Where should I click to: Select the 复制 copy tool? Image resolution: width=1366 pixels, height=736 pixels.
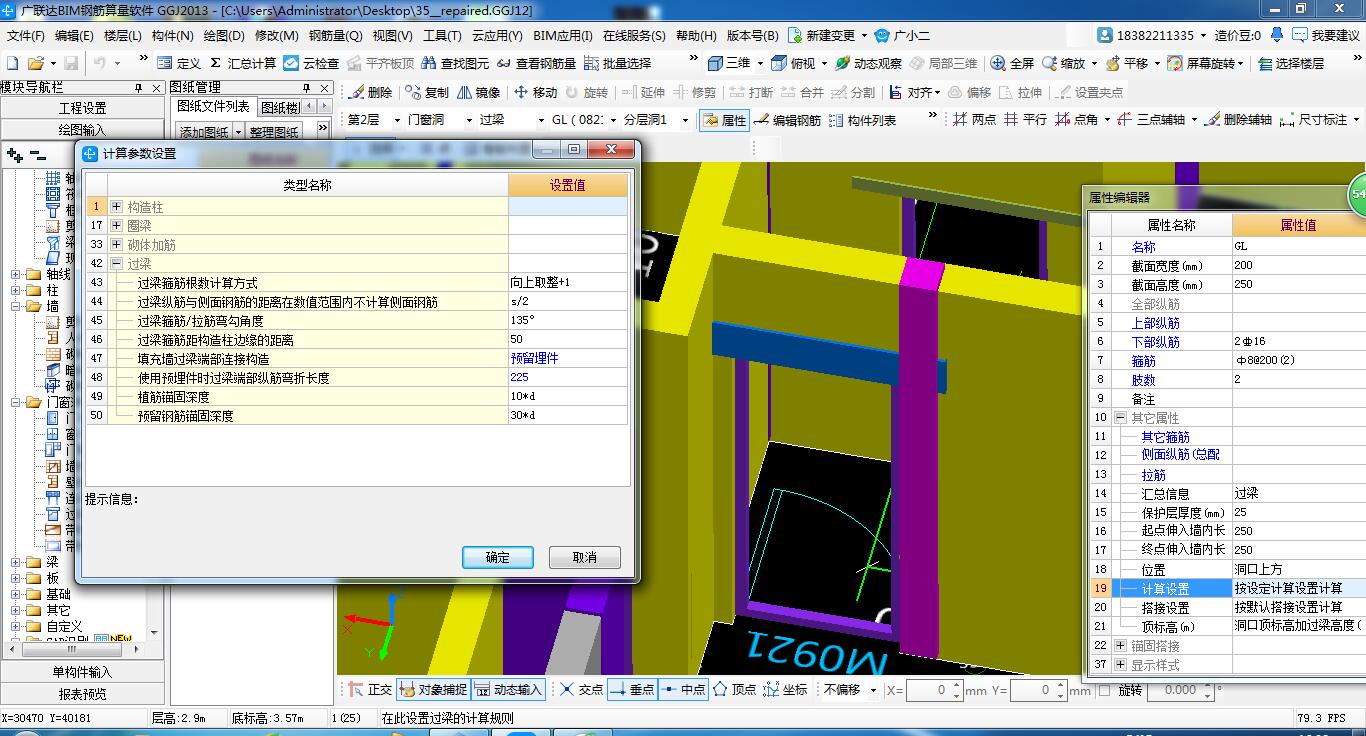point(427,92)
